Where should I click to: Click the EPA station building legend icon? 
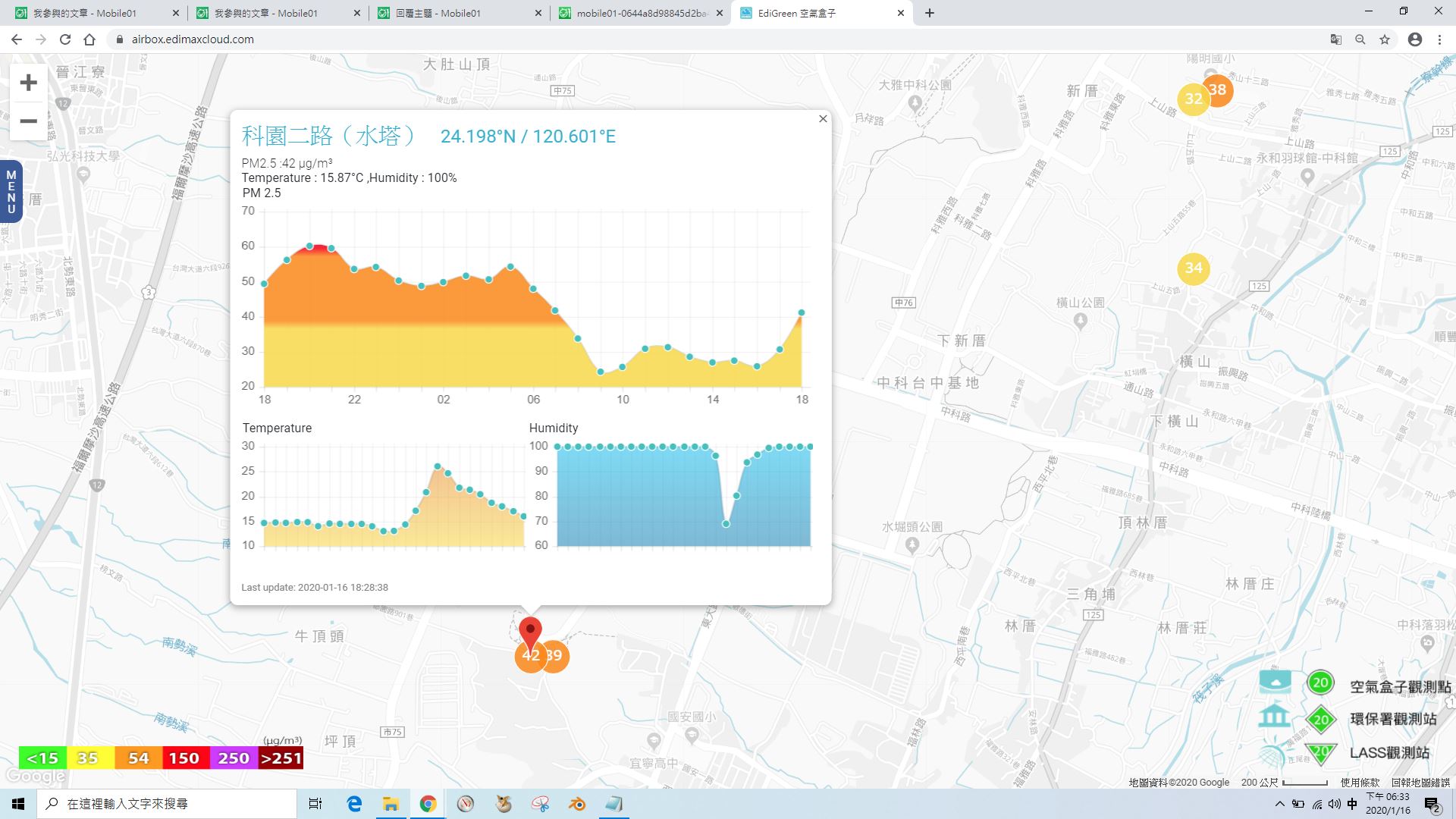1275,716
